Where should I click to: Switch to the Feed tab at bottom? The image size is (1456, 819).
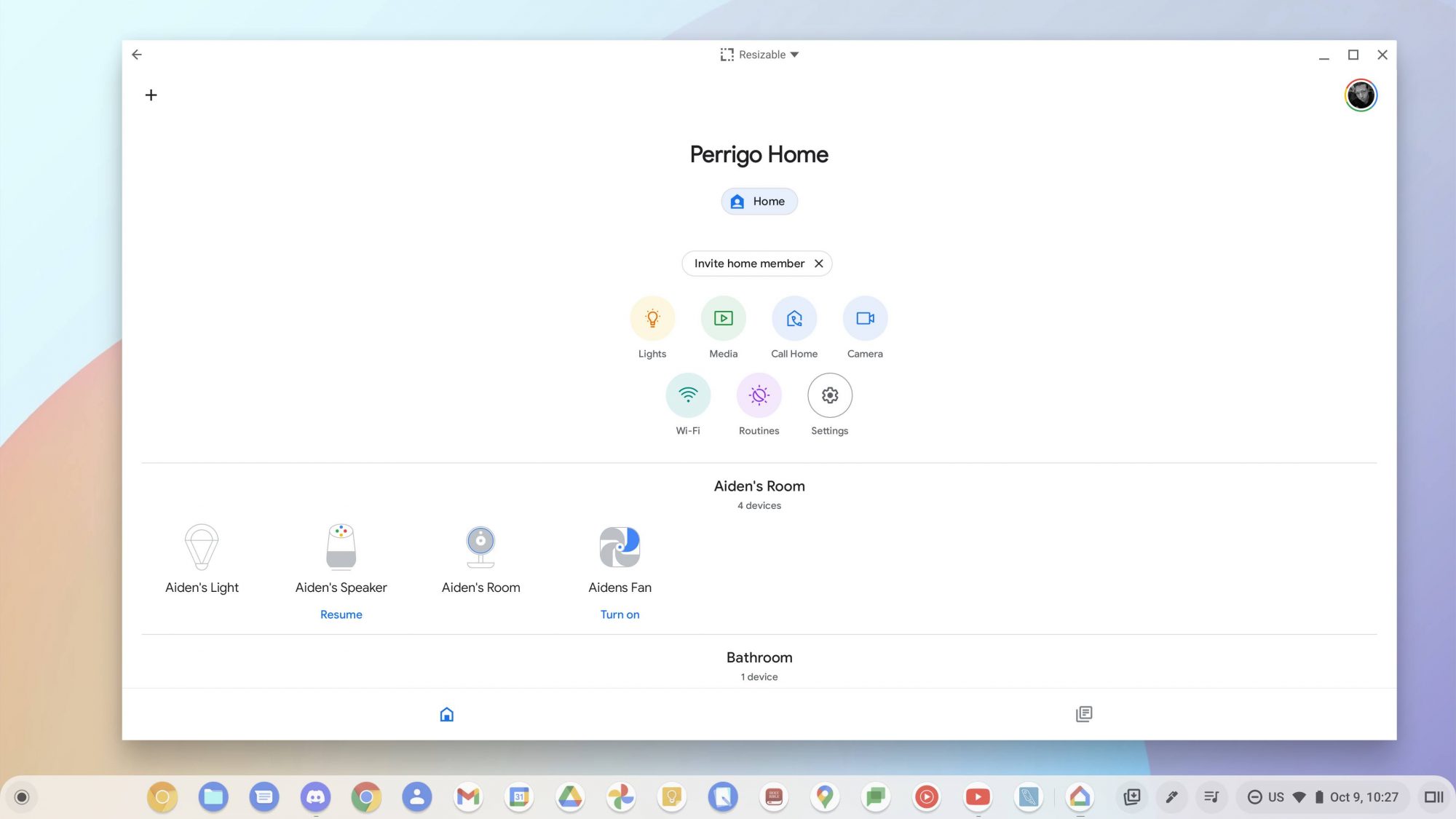coord(1084,714)
